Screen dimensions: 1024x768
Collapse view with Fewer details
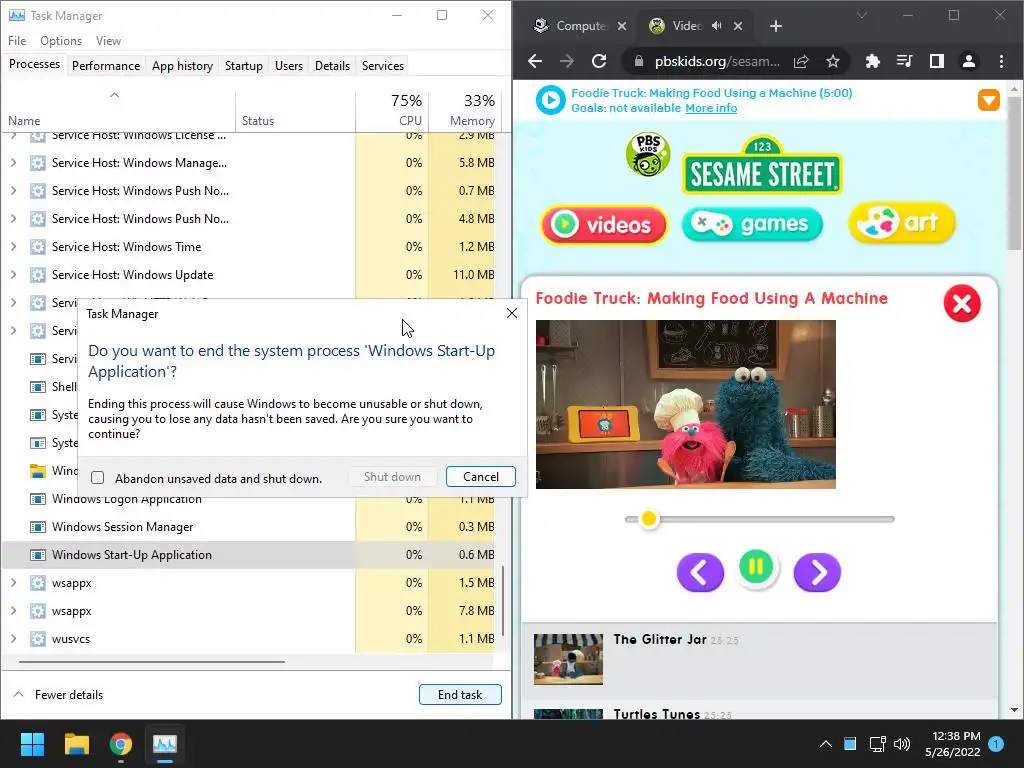tap(59, 695)
